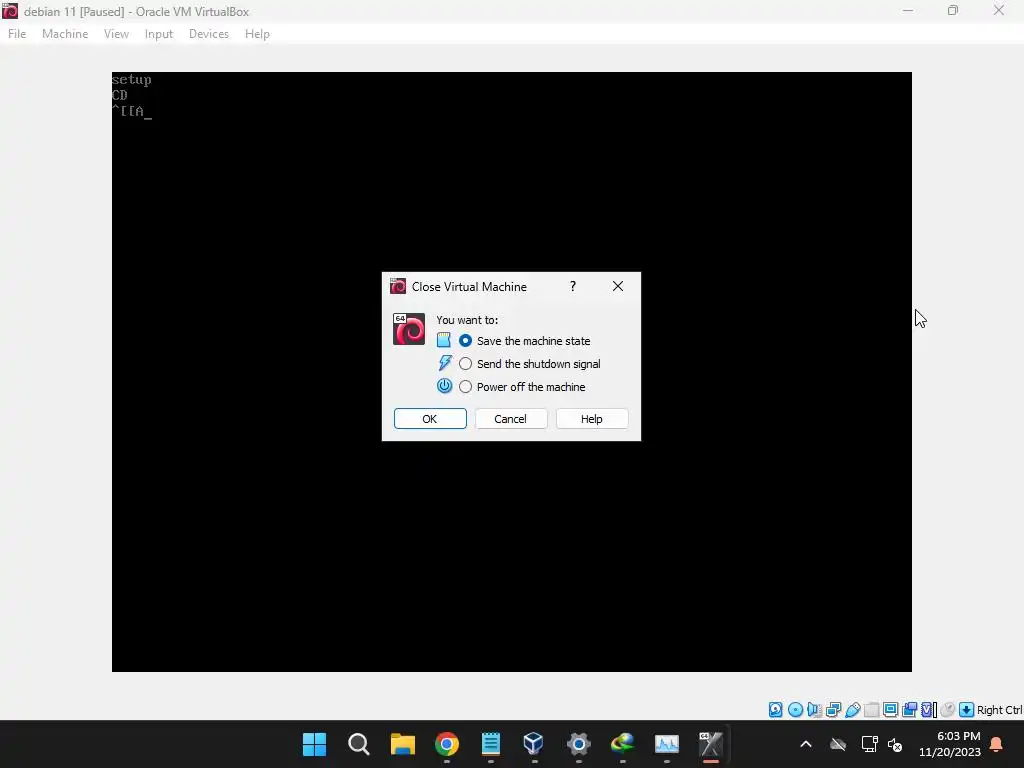1024x768 pixels.
Task: Select Save the machine state option
Action: [x=524, y=341]
